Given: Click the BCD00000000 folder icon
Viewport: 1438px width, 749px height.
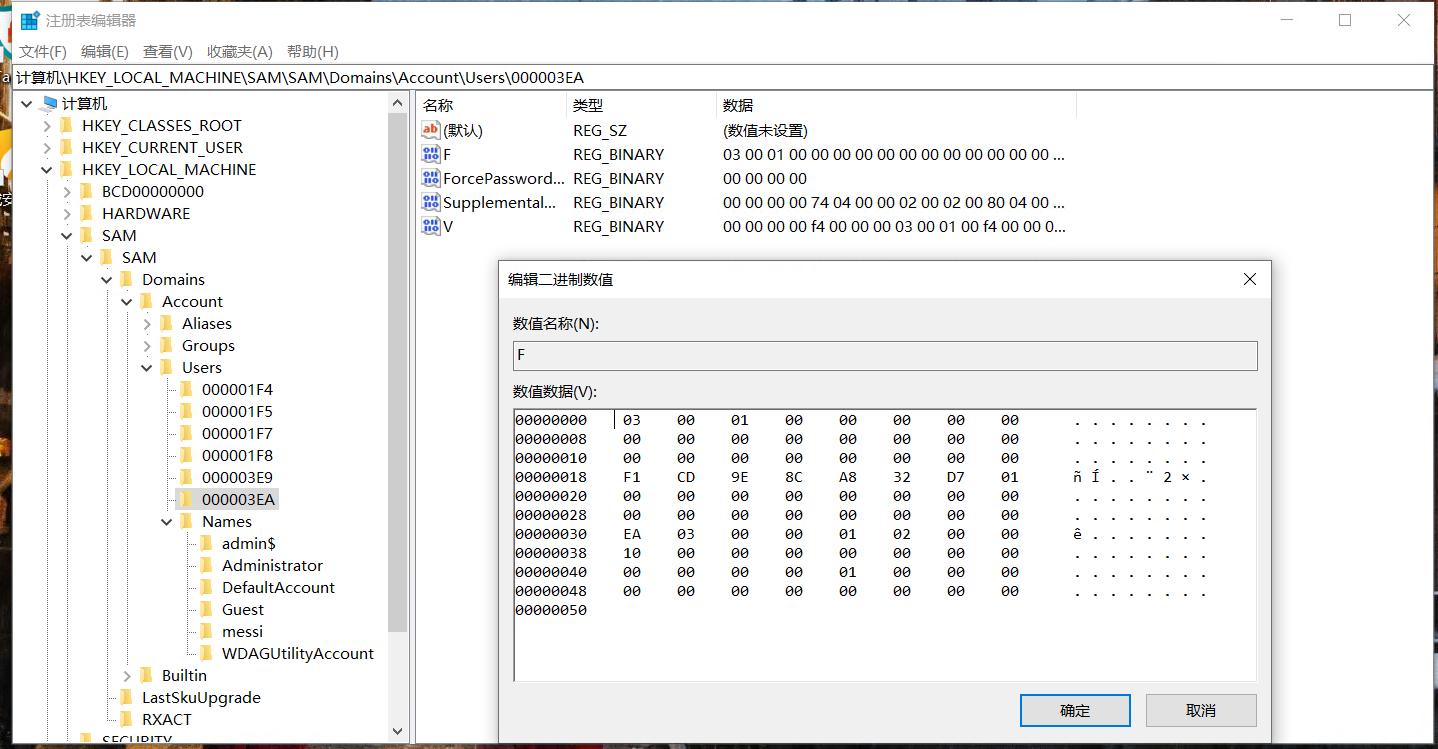Looking at the screenshot, I should [87, 191].
